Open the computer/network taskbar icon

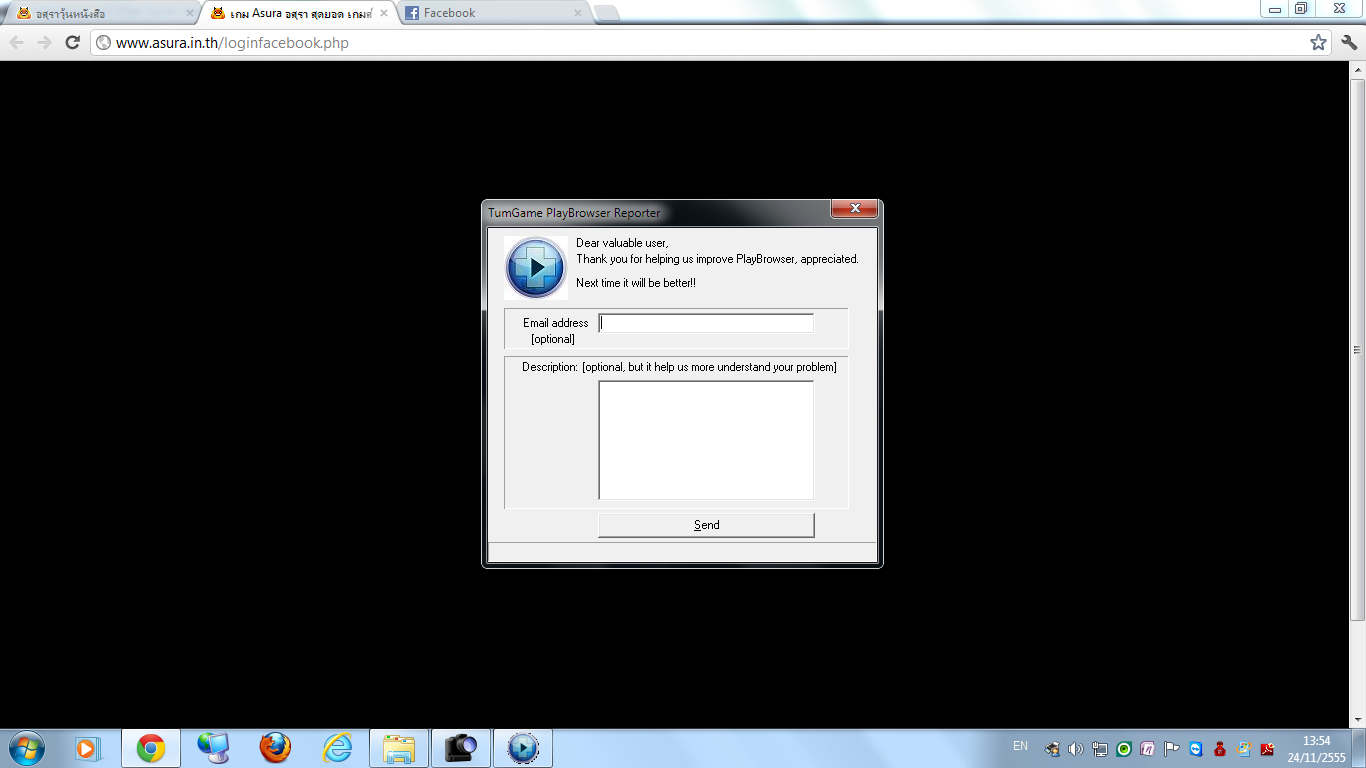213,747
